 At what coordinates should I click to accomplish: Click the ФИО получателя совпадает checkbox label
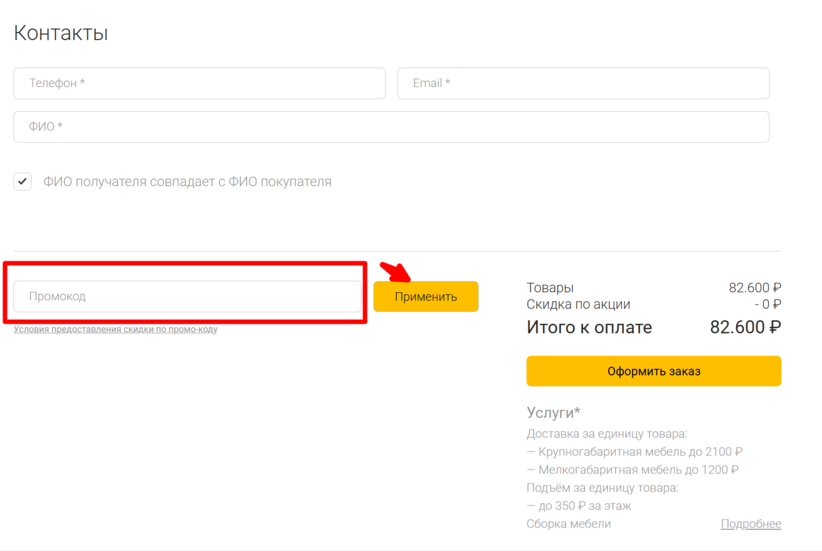(x=187, y=181)
